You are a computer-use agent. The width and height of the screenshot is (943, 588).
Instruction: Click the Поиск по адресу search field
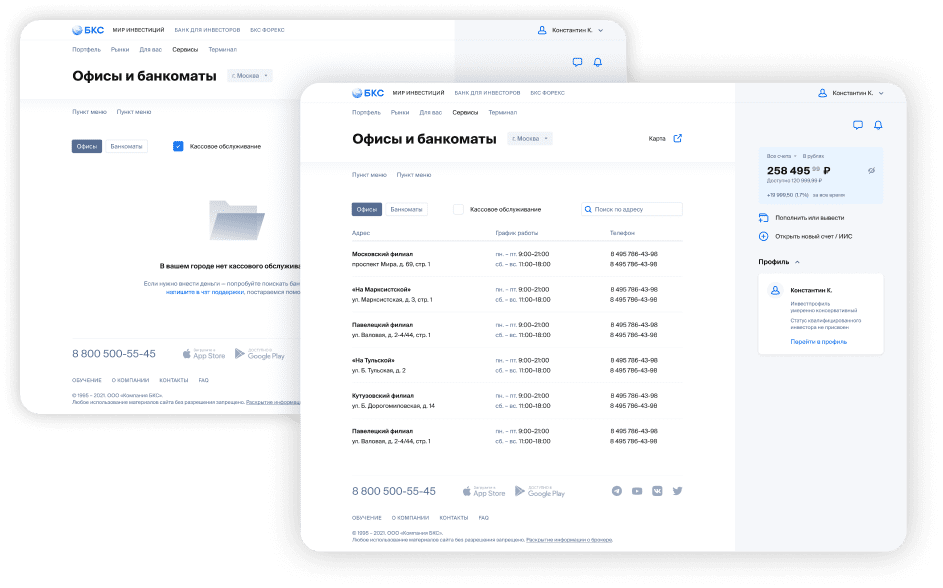pyautogui.click(x=636, y=209)
